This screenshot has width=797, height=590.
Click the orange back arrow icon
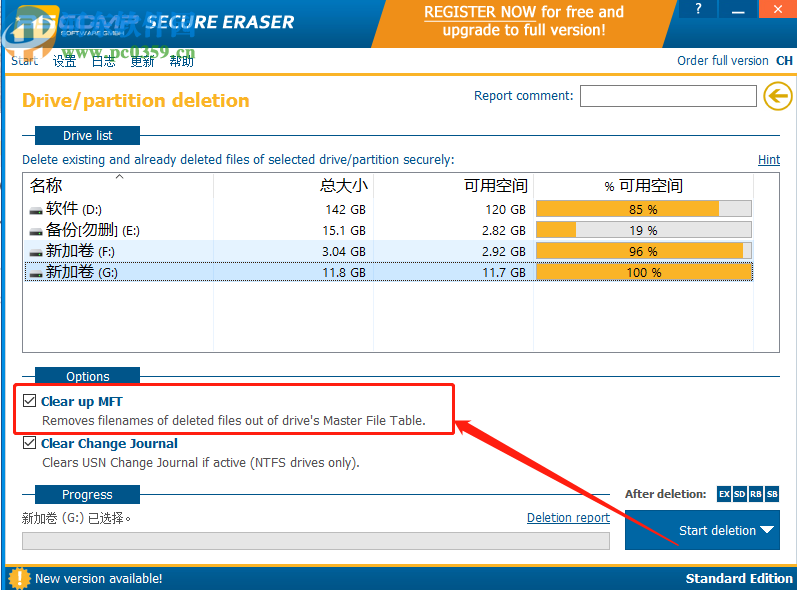pyautogui.click(x=778, y=96)
